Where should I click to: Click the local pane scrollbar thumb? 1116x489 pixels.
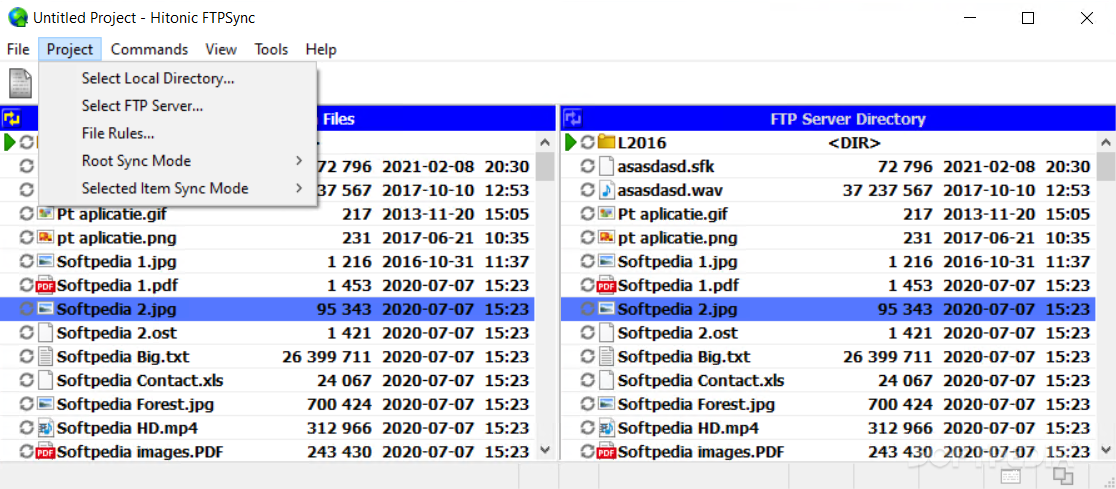tap(545, 168)
